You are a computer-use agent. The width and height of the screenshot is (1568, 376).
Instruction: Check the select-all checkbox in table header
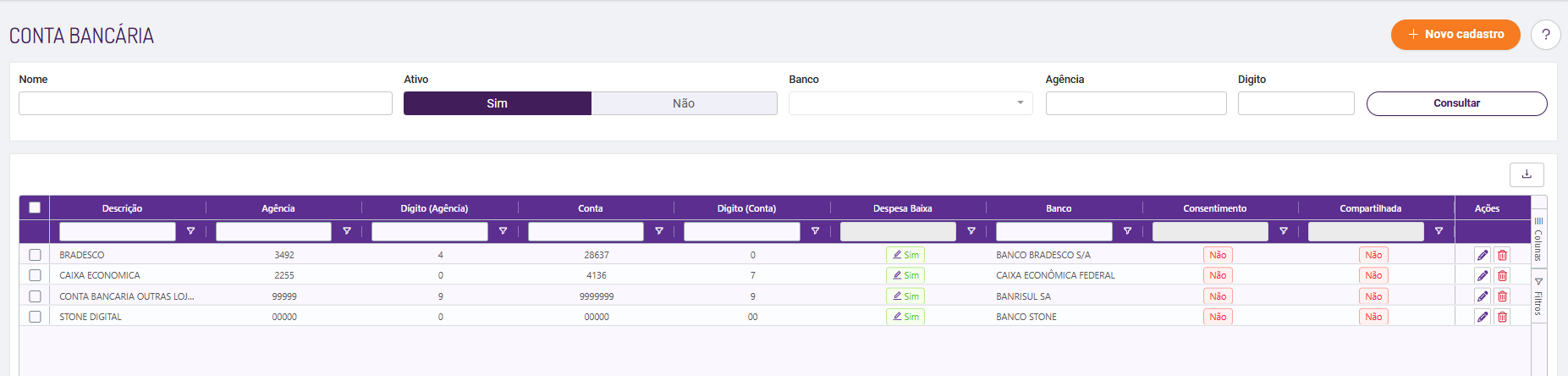35,207
